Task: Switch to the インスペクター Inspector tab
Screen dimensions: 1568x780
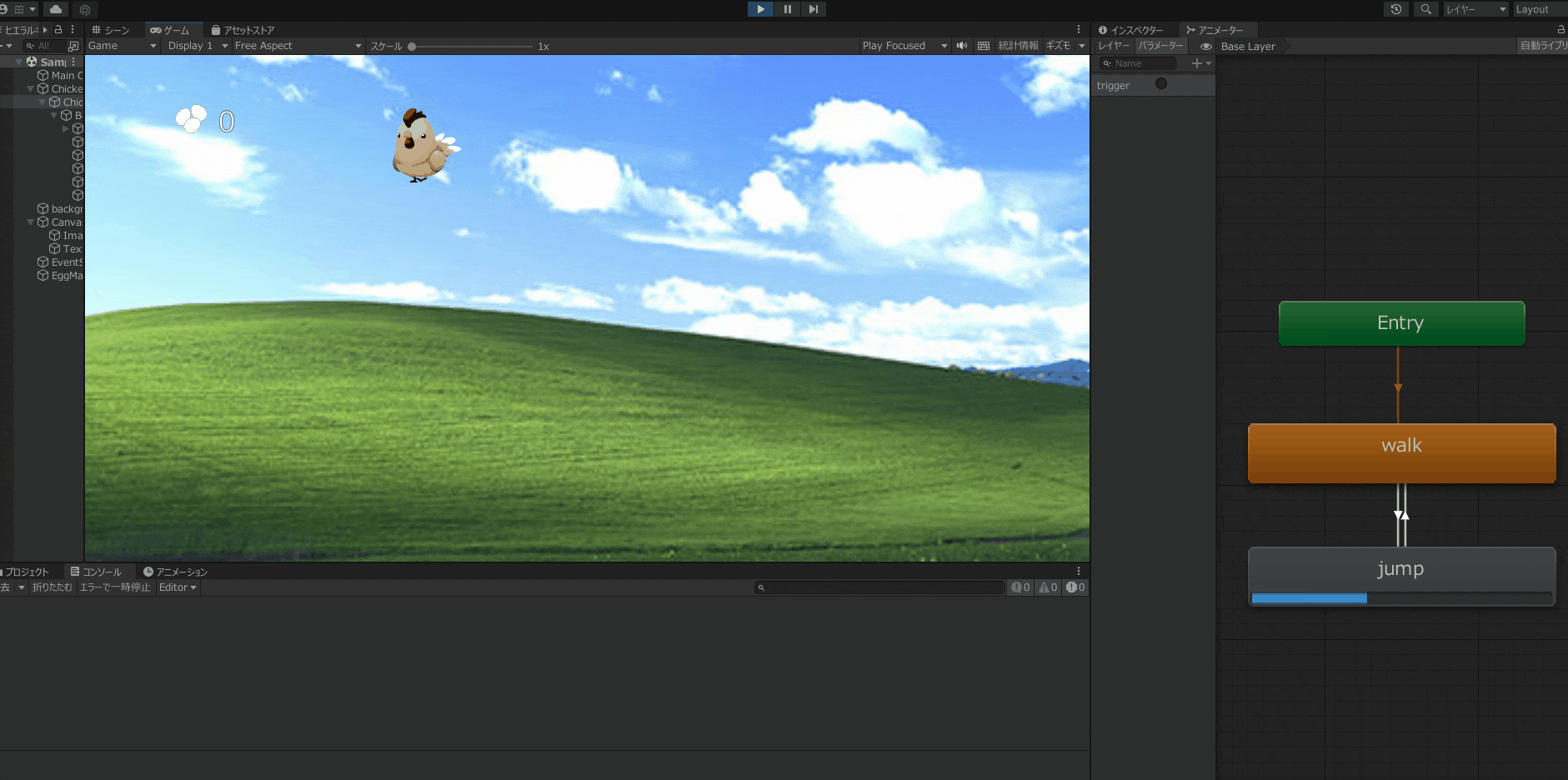Action: (x=1131, y=30)
